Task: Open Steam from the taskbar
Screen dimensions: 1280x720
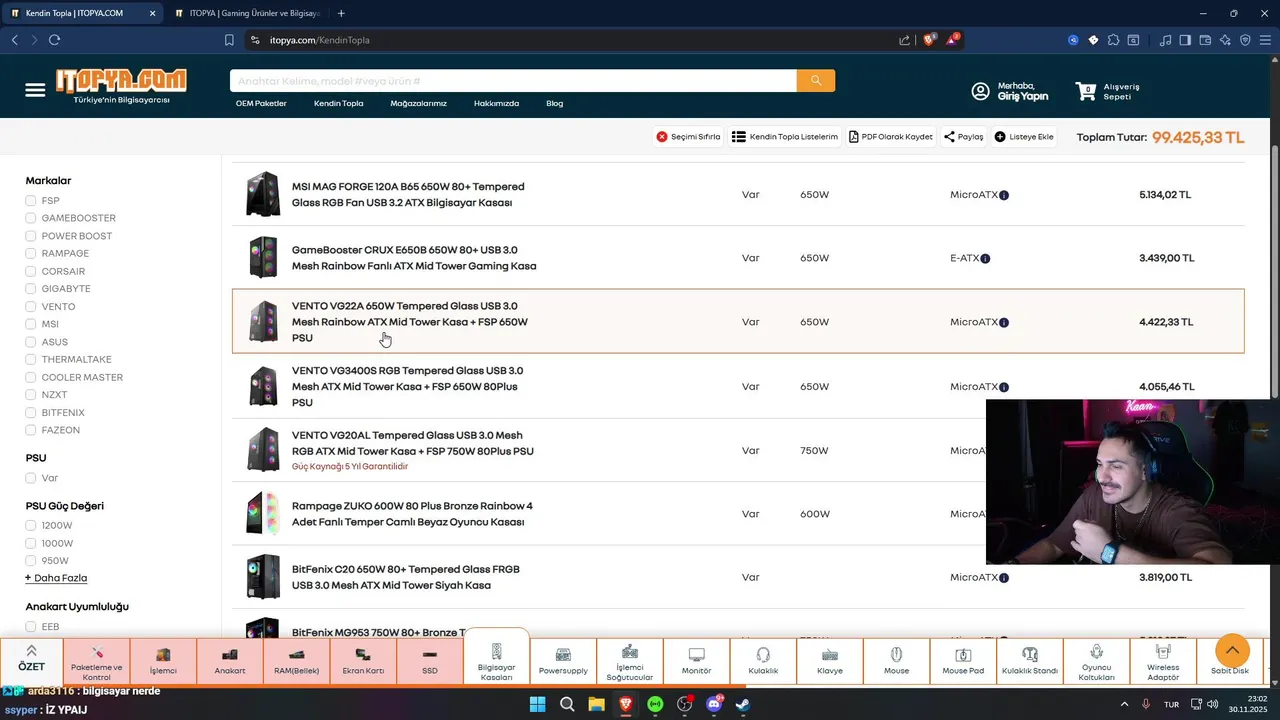Action: [743, 704]
